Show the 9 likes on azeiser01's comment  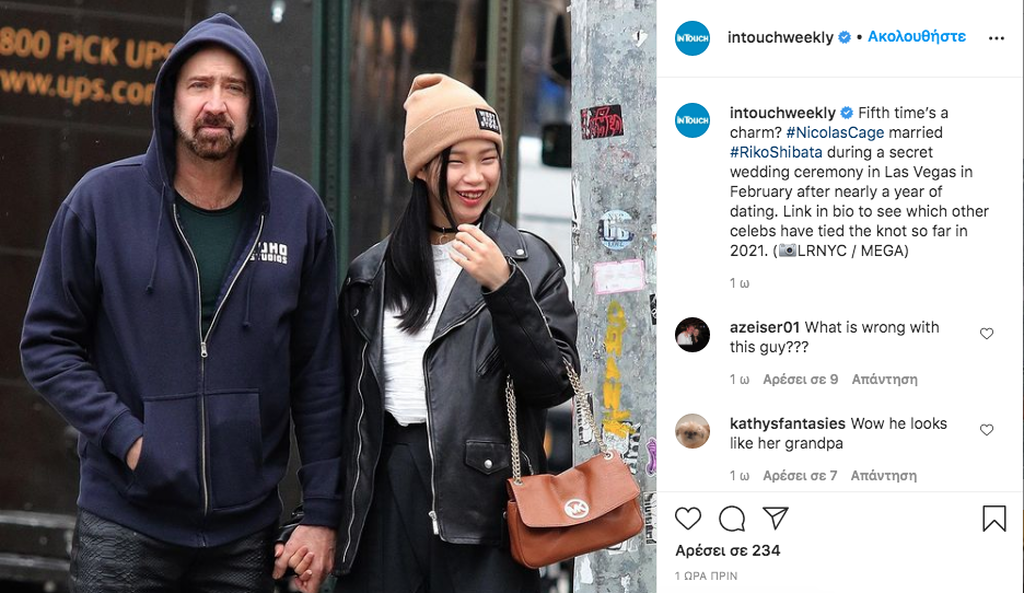800,379
